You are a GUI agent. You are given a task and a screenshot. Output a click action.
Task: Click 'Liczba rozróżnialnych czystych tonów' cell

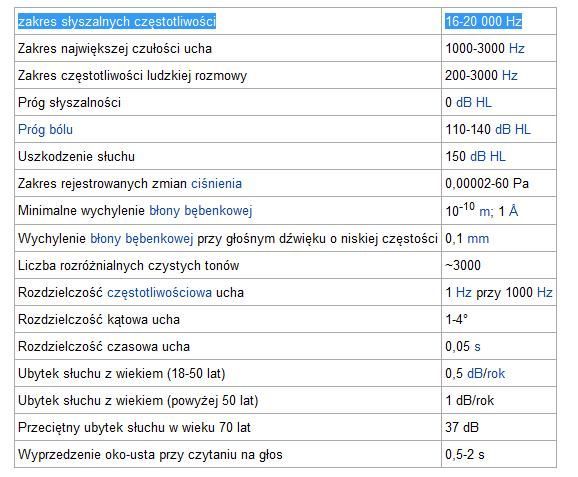[x=228, y=265]
